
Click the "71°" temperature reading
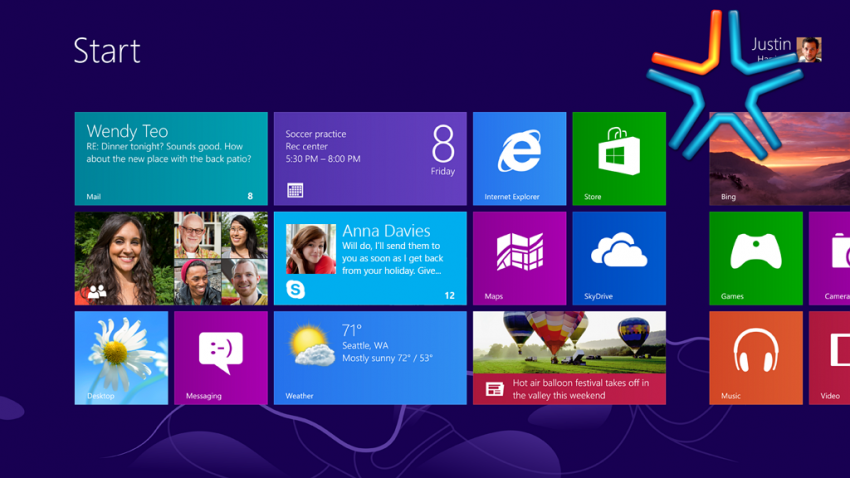(x=352, y=330)
